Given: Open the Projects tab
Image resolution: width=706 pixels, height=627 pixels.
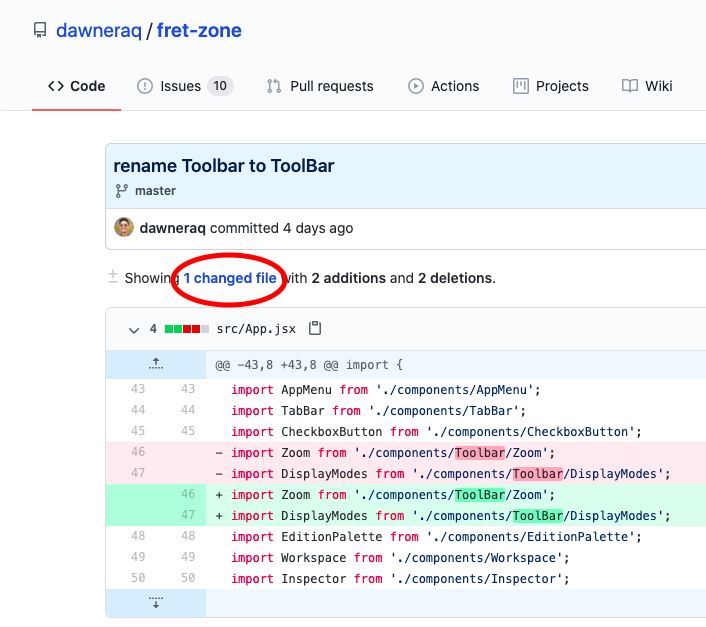Looking at the screenshot, I should (551, 86).
